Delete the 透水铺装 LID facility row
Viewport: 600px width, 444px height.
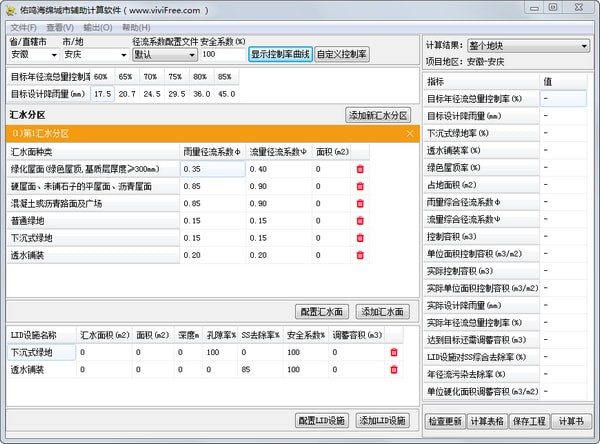pos(394,369)
